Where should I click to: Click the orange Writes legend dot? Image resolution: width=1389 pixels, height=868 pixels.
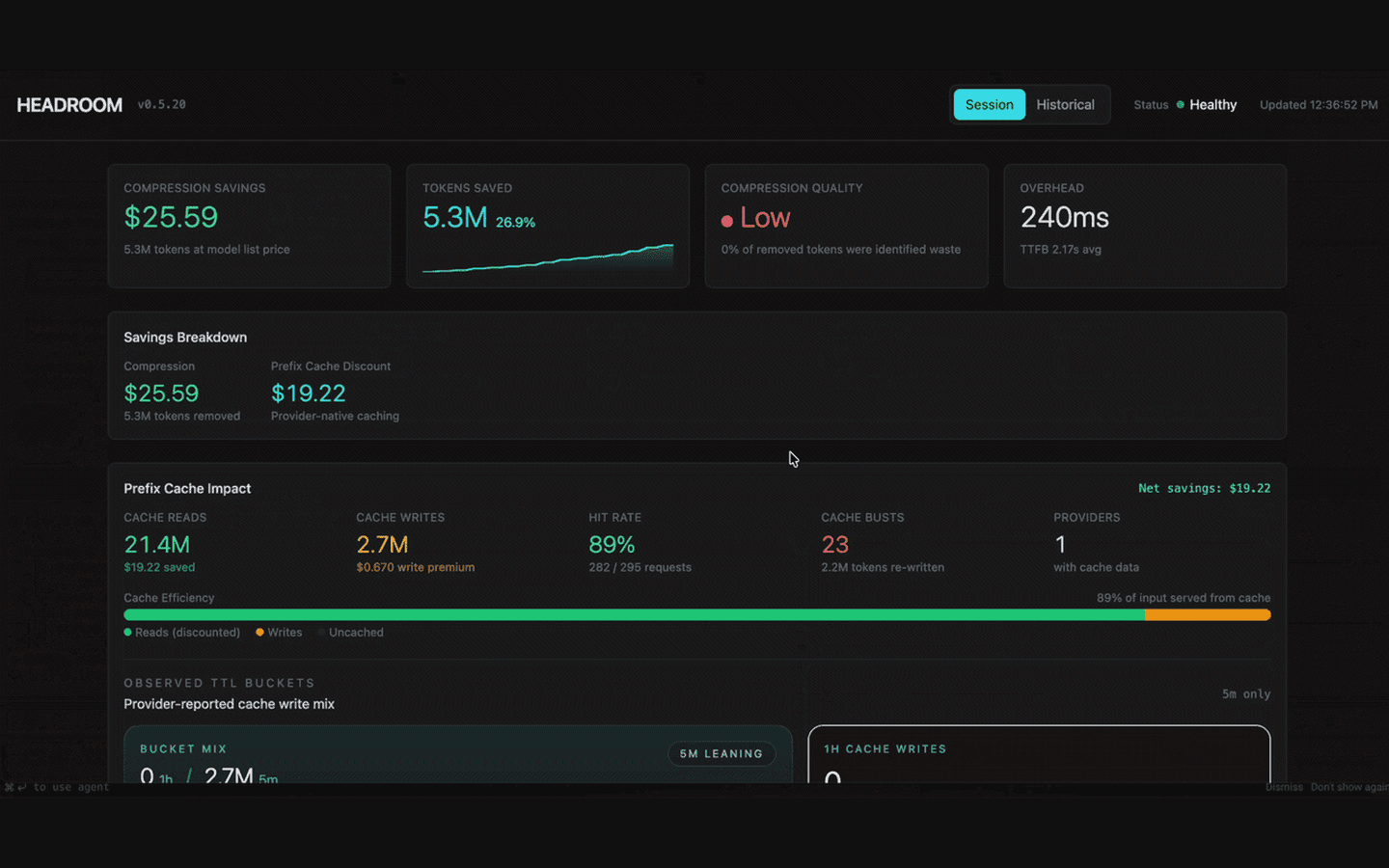coord(259,633)
